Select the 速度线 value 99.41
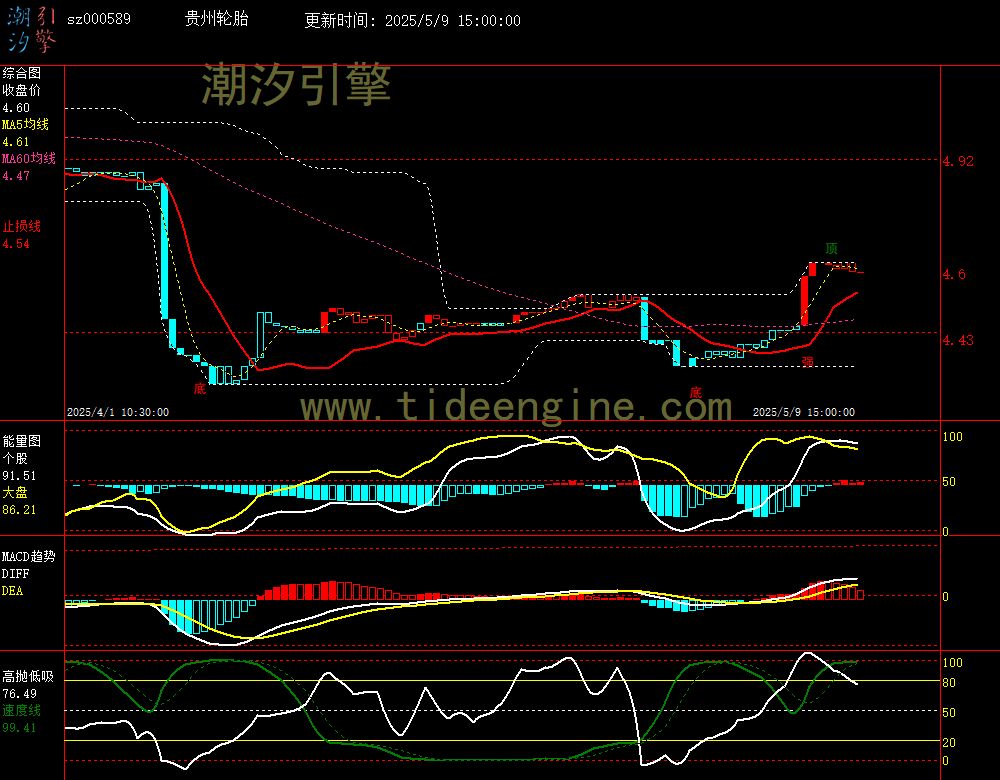The width and height of the screenshot is (1000, 780). pos(19,728)
